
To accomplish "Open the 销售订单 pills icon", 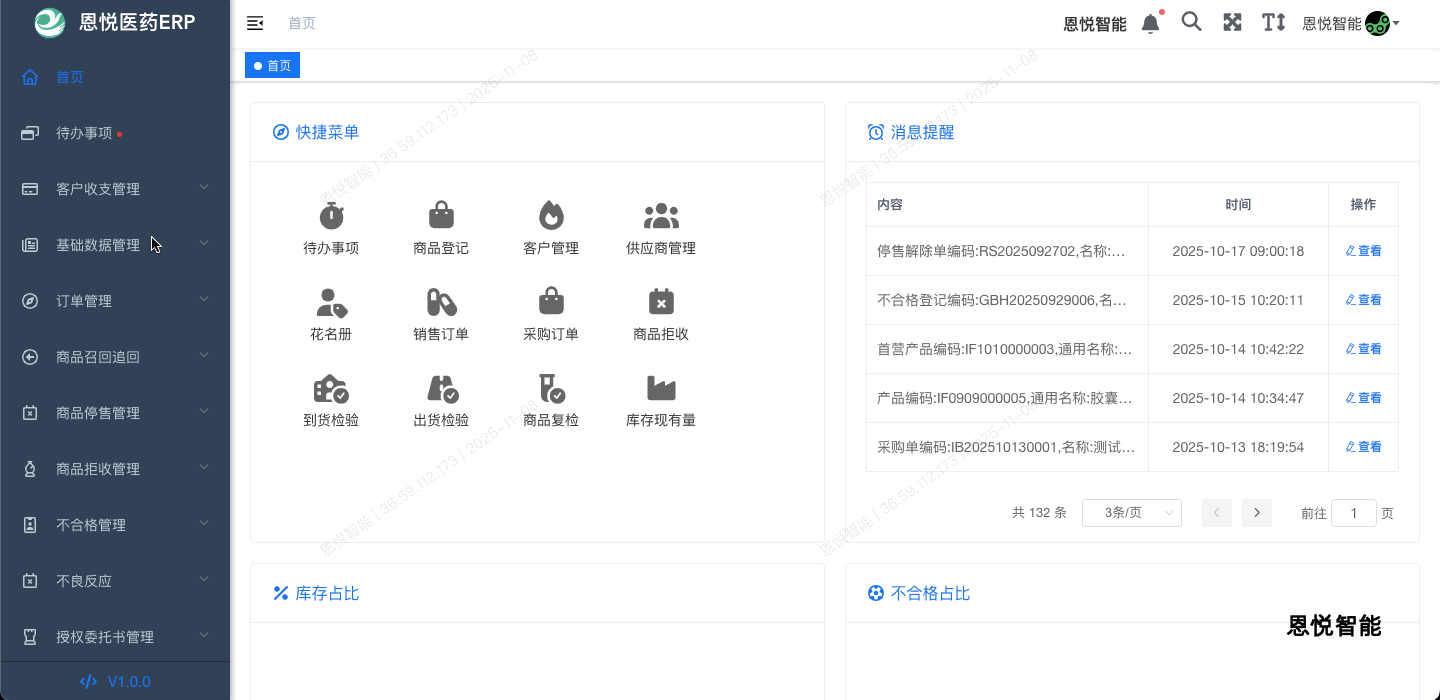I will pyautogui.click(x=441, y=302).
